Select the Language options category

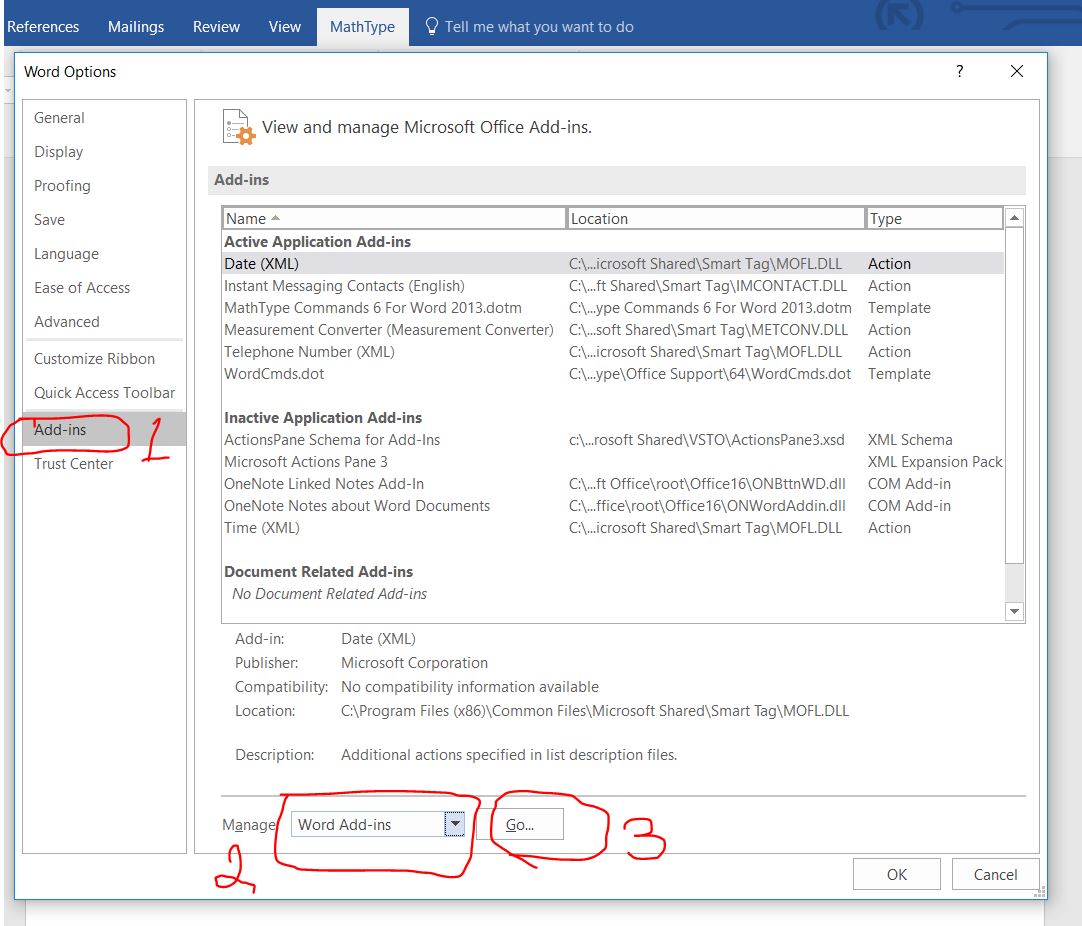click(104, 254)
